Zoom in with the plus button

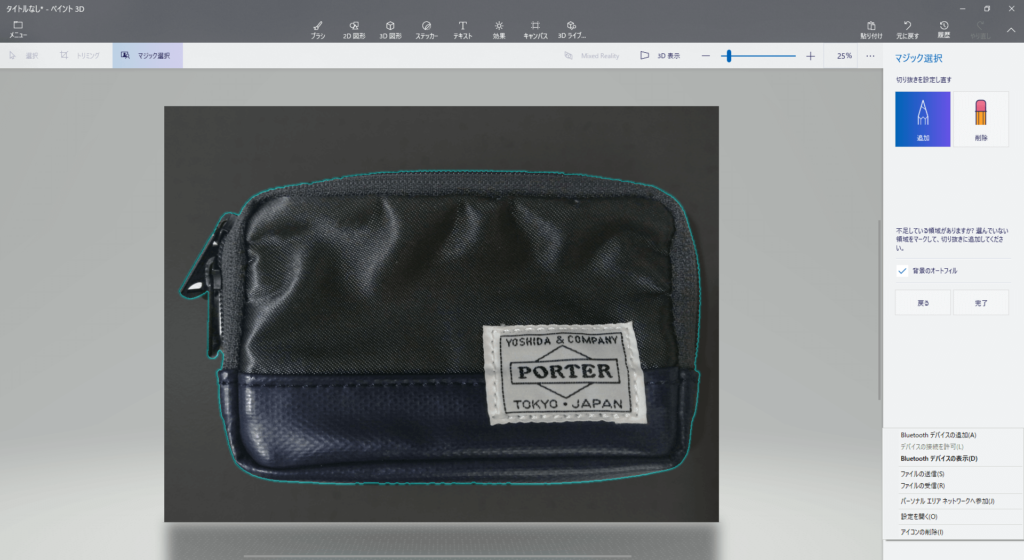[x=810, y=56]
